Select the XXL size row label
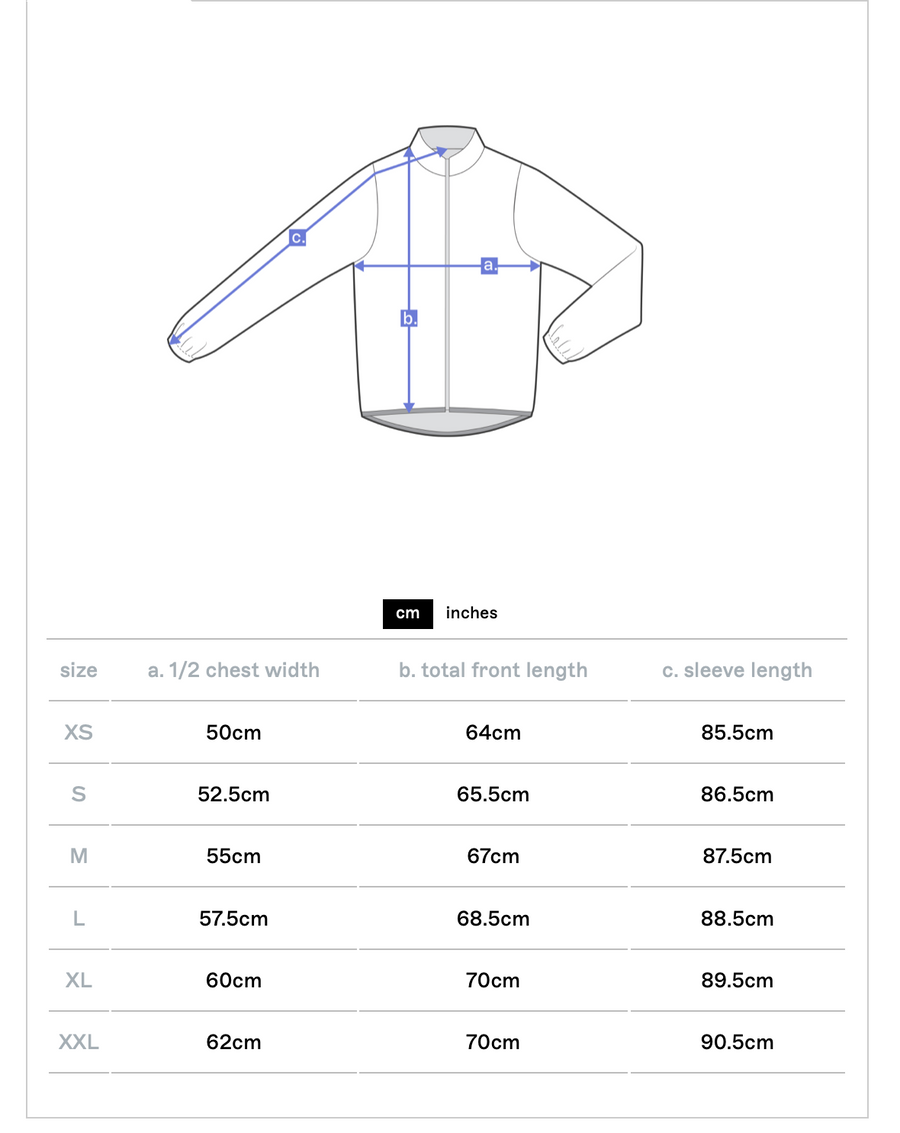The image size is (900, 1133). click(79, 1042)
